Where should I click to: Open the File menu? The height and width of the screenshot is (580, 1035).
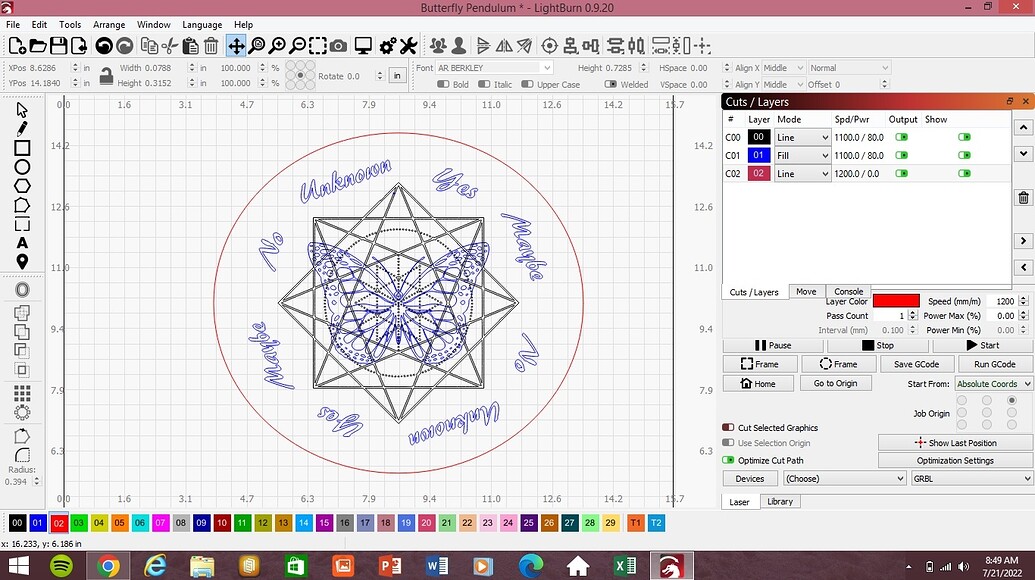click(13, 24)
